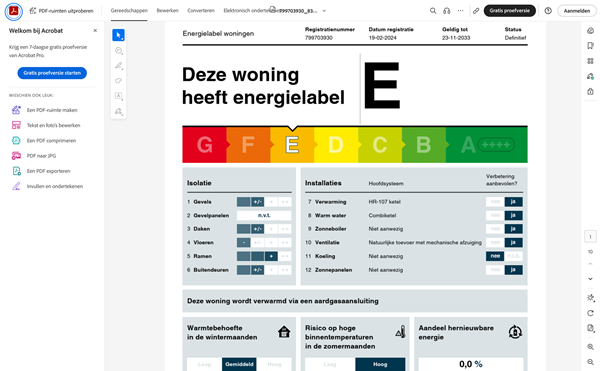The height and width of the screenshot is (371, 600).
Task: Select the arrow selection tool
Action: [118, 35]
